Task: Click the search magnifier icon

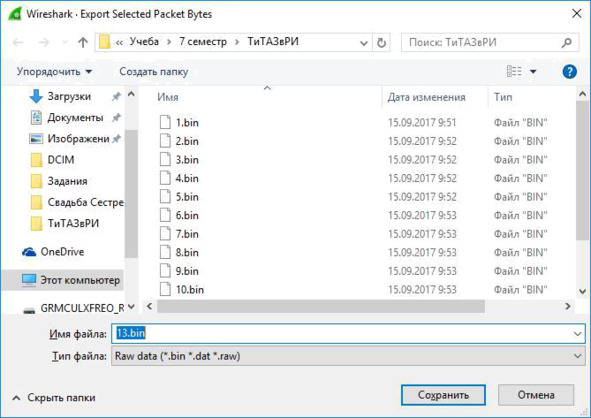Action: coord(567,43)
